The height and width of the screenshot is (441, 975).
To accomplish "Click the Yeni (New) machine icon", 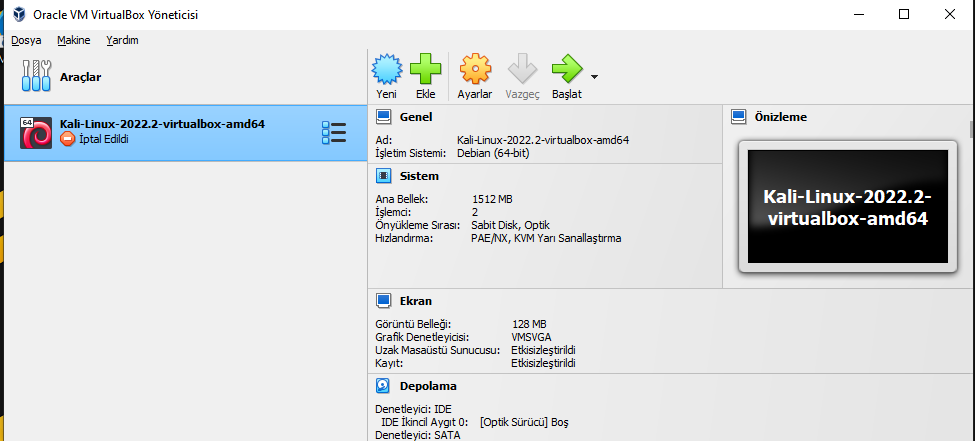I will 387,69.
